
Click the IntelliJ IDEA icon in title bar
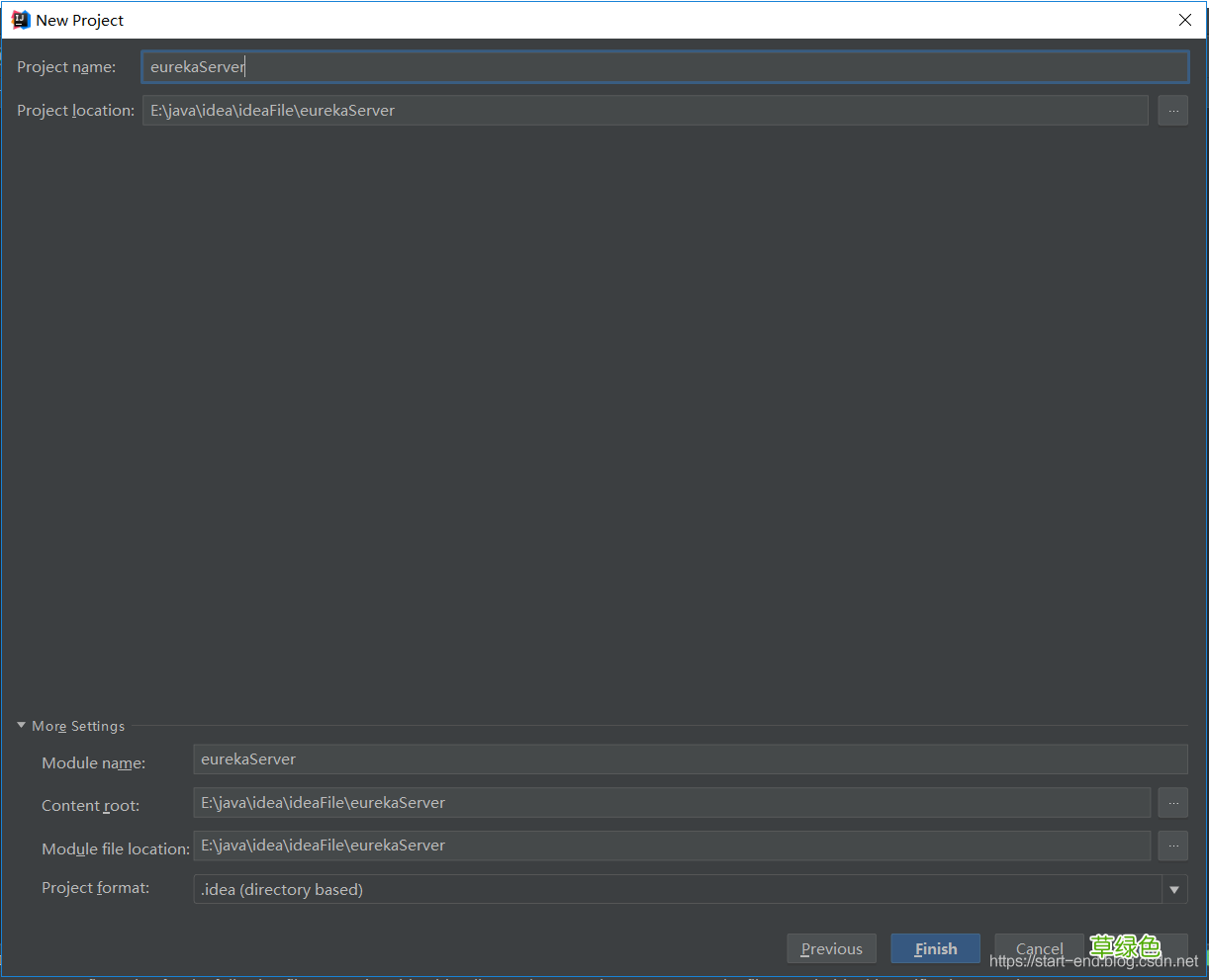(x=21, y=20)
